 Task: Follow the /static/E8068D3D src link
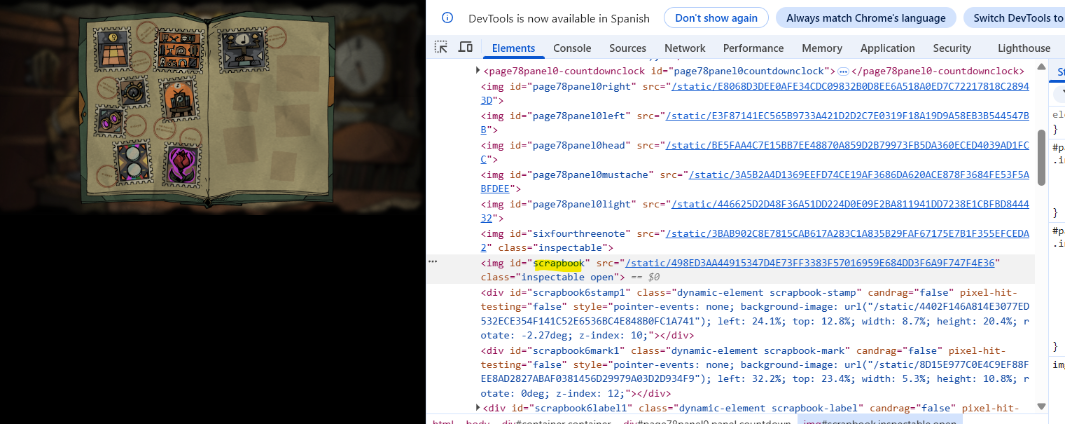pos(850,86)
